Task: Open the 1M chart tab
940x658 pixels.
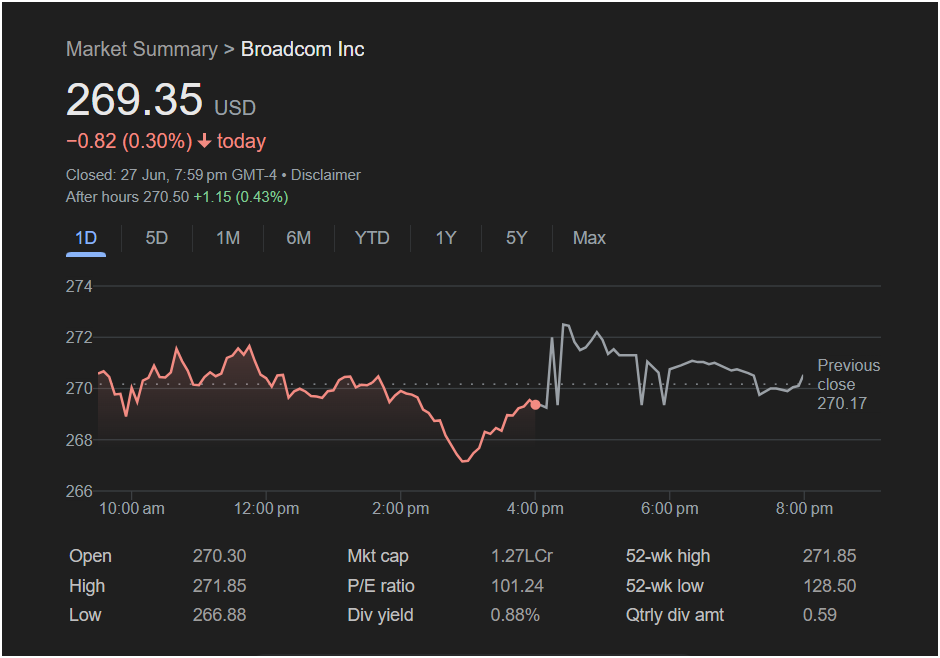Action: (228, 238)
